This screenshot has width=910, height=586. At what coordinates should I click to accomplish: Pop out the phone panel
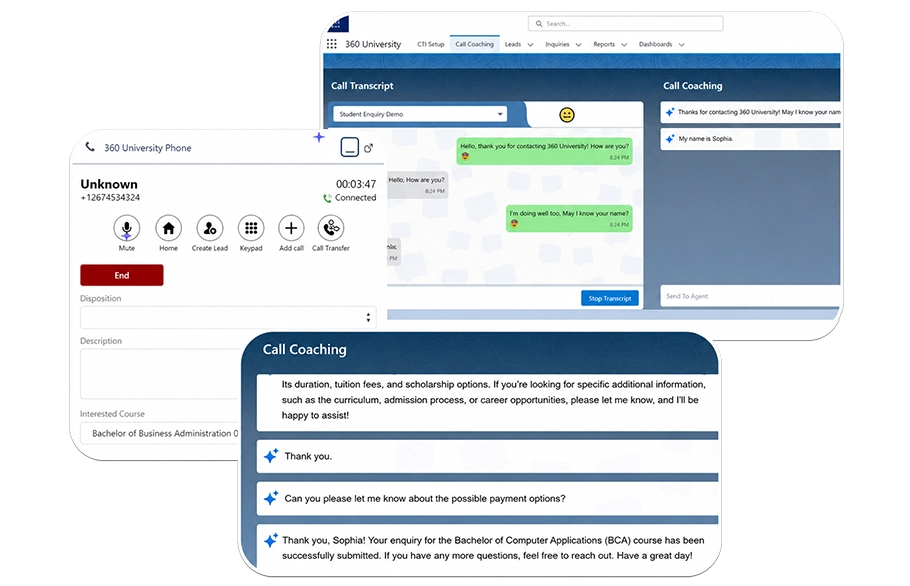pyautogui.click(x=369, y=149)
